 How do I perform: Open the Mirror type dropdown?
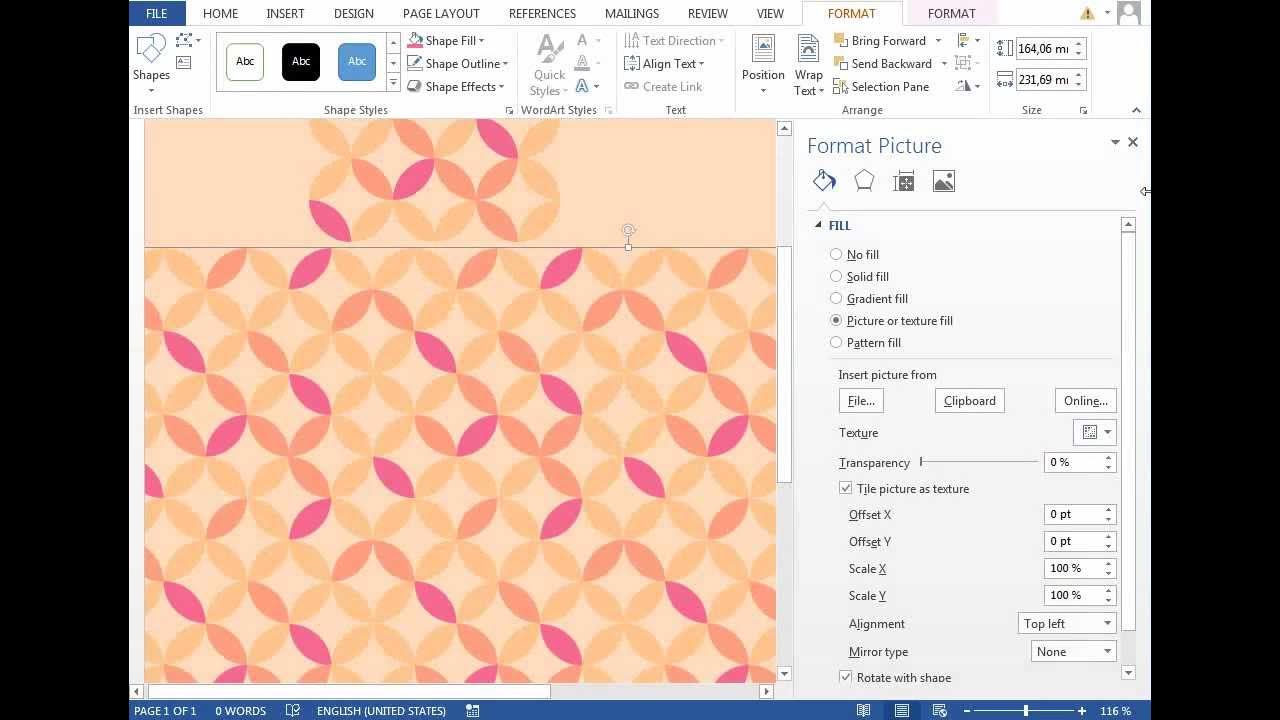[x=1073, y=652]
